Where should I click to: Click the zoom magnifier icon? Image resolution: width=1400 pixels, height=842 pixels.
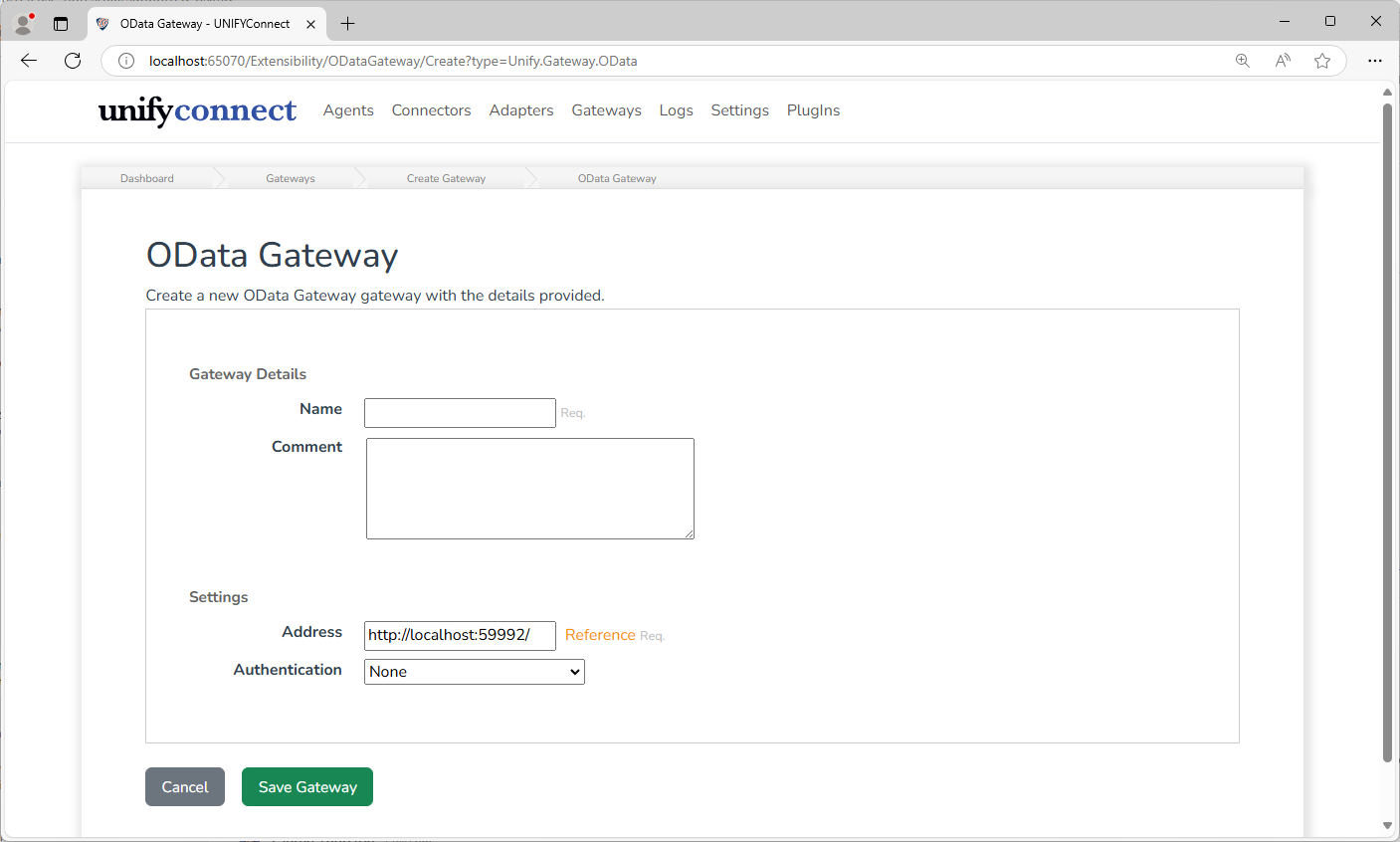(x=1243, y=61)
